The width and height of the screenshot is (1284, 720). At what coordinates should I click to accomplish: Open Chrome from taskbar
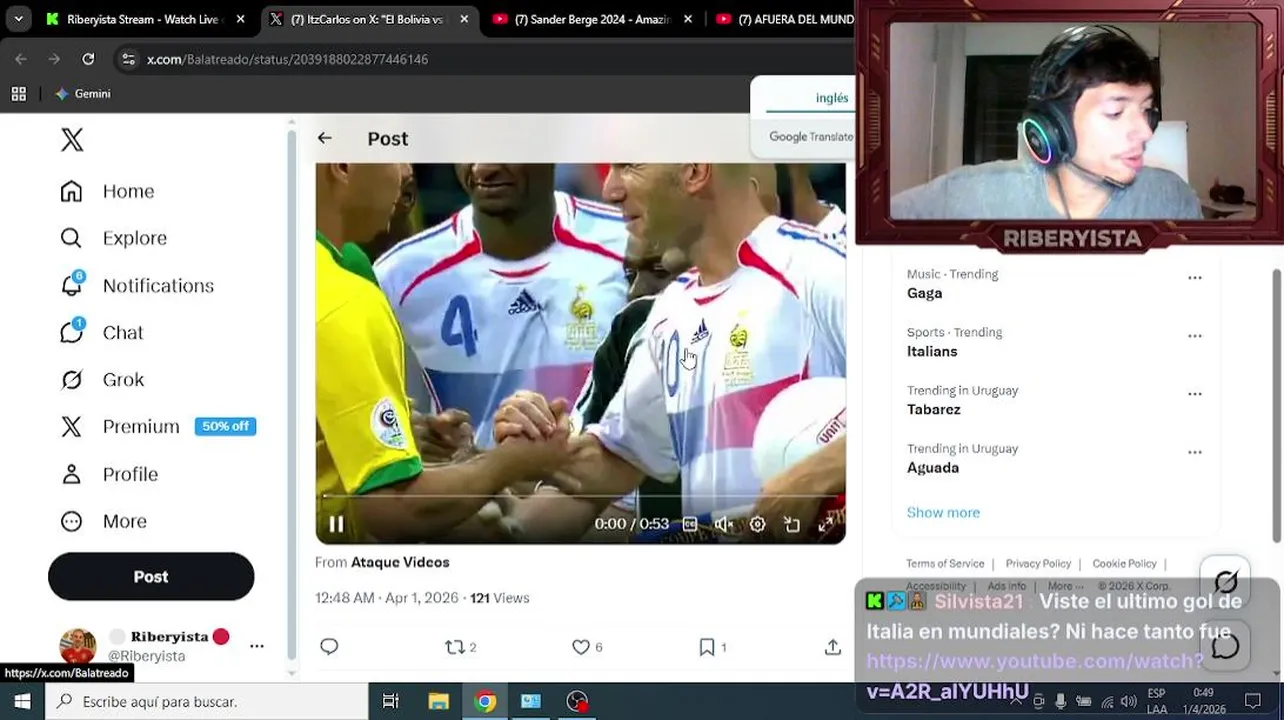pos(485,702)
